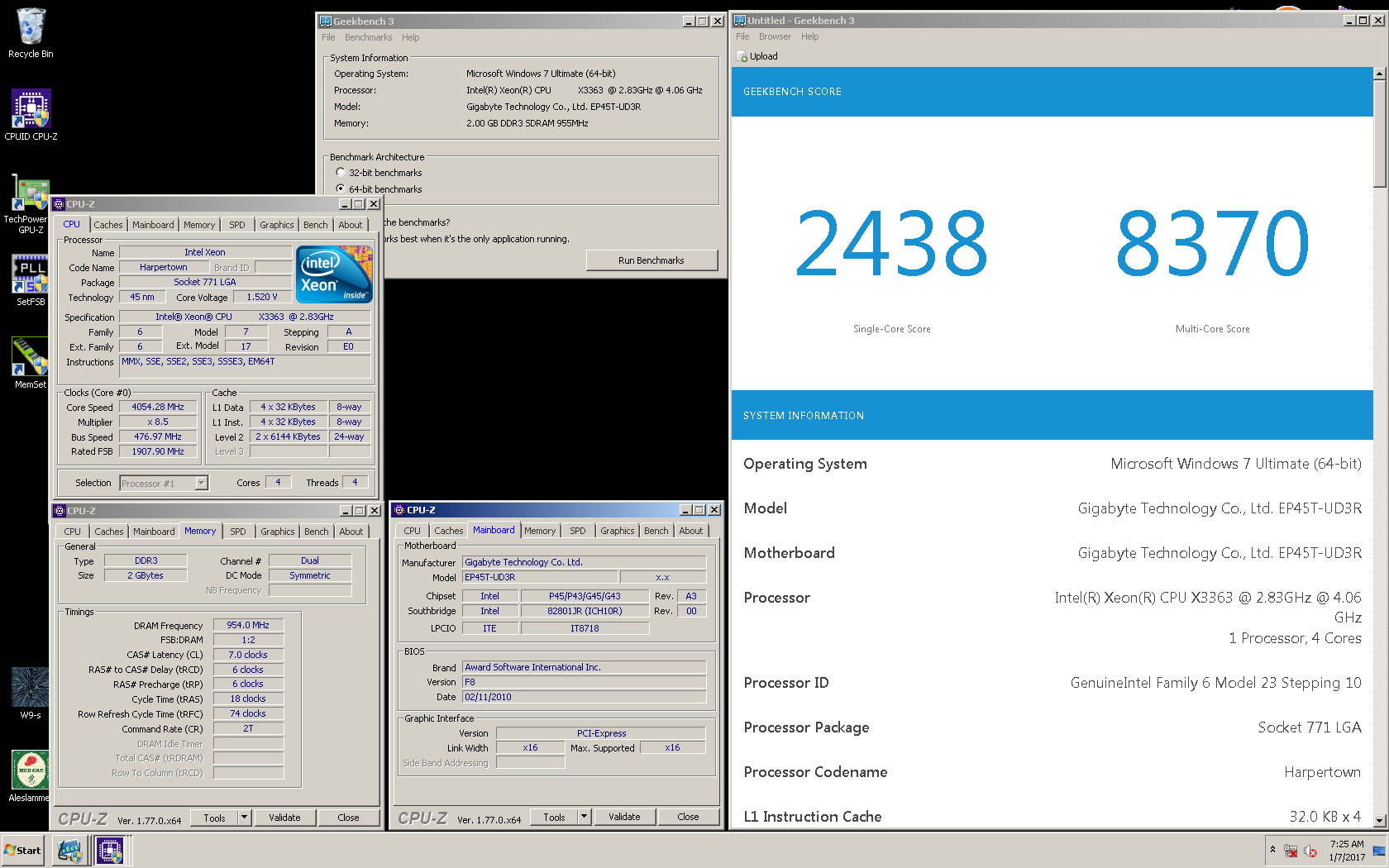Open Help menu in Geekbench results window
Viewport: 1389px width, 868px height.
[x=809, y=36]
